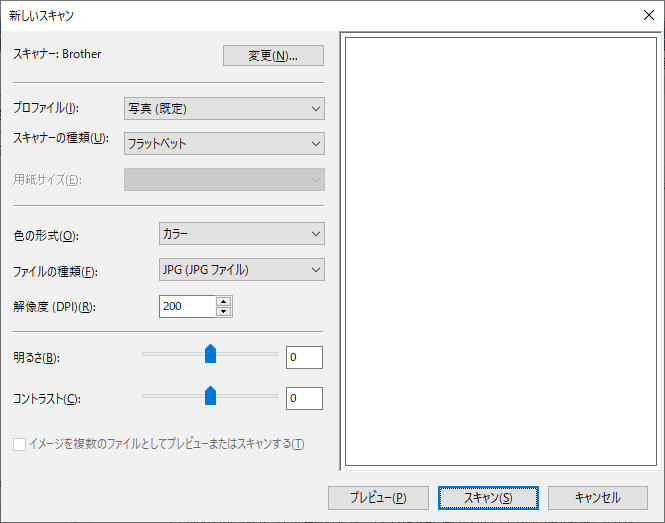The image size is (665, 523).
Task: Increase the resolution with the up arrow
Action: pos(224,301)
